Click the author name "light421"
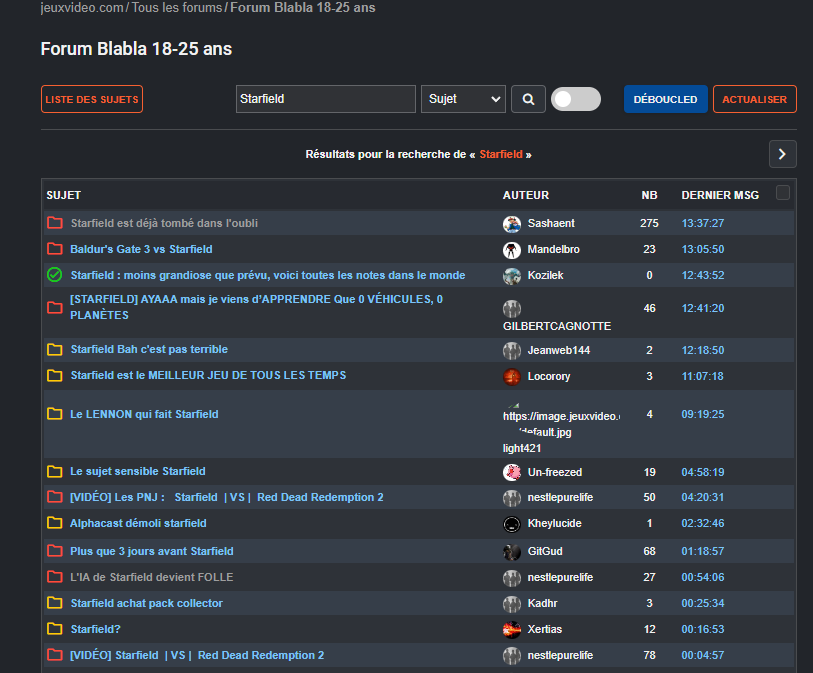 coord(522,448)
